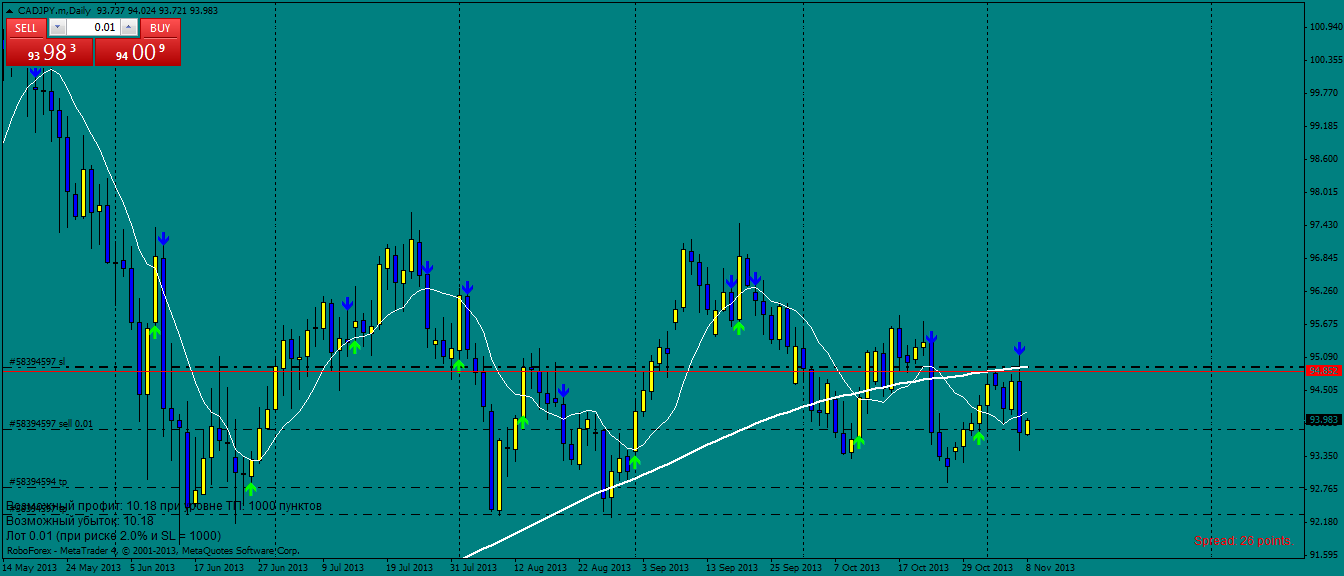Decrease lot volume with the down arrow

point(57,28)
